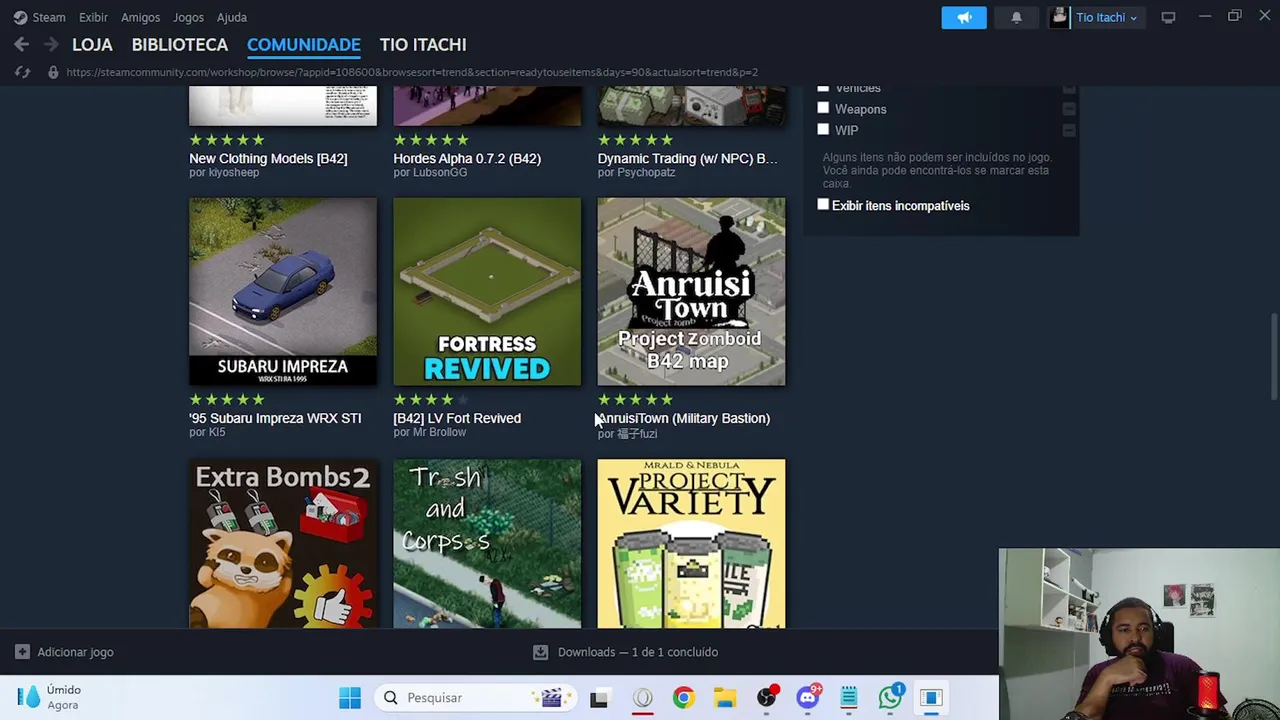Click the padlock icon beside URL
1280x720 pixels.
tap(53, 72)
